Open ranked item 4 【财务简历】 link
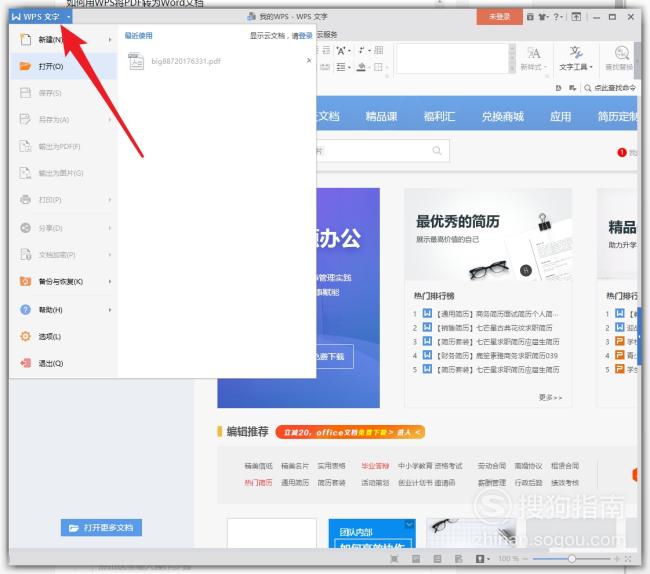 click(x=497, y=356)
